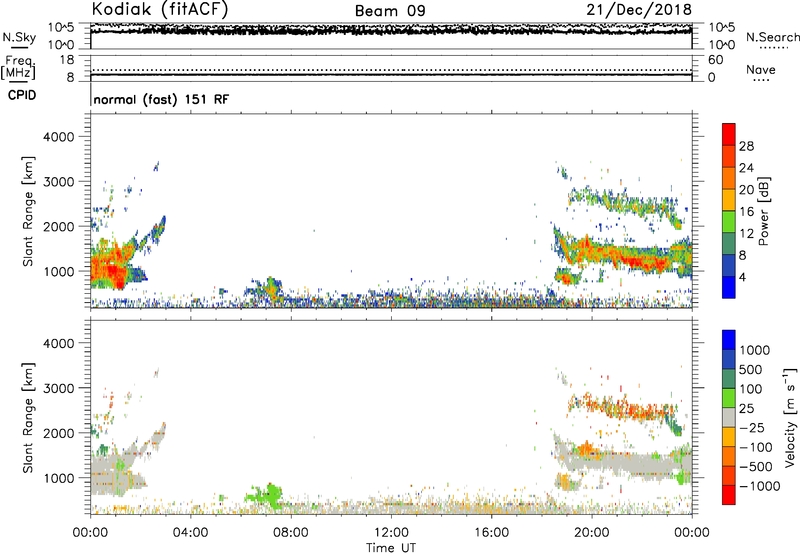Click the gray -25 to 25 velocity colorbar segment

[729, 417]
